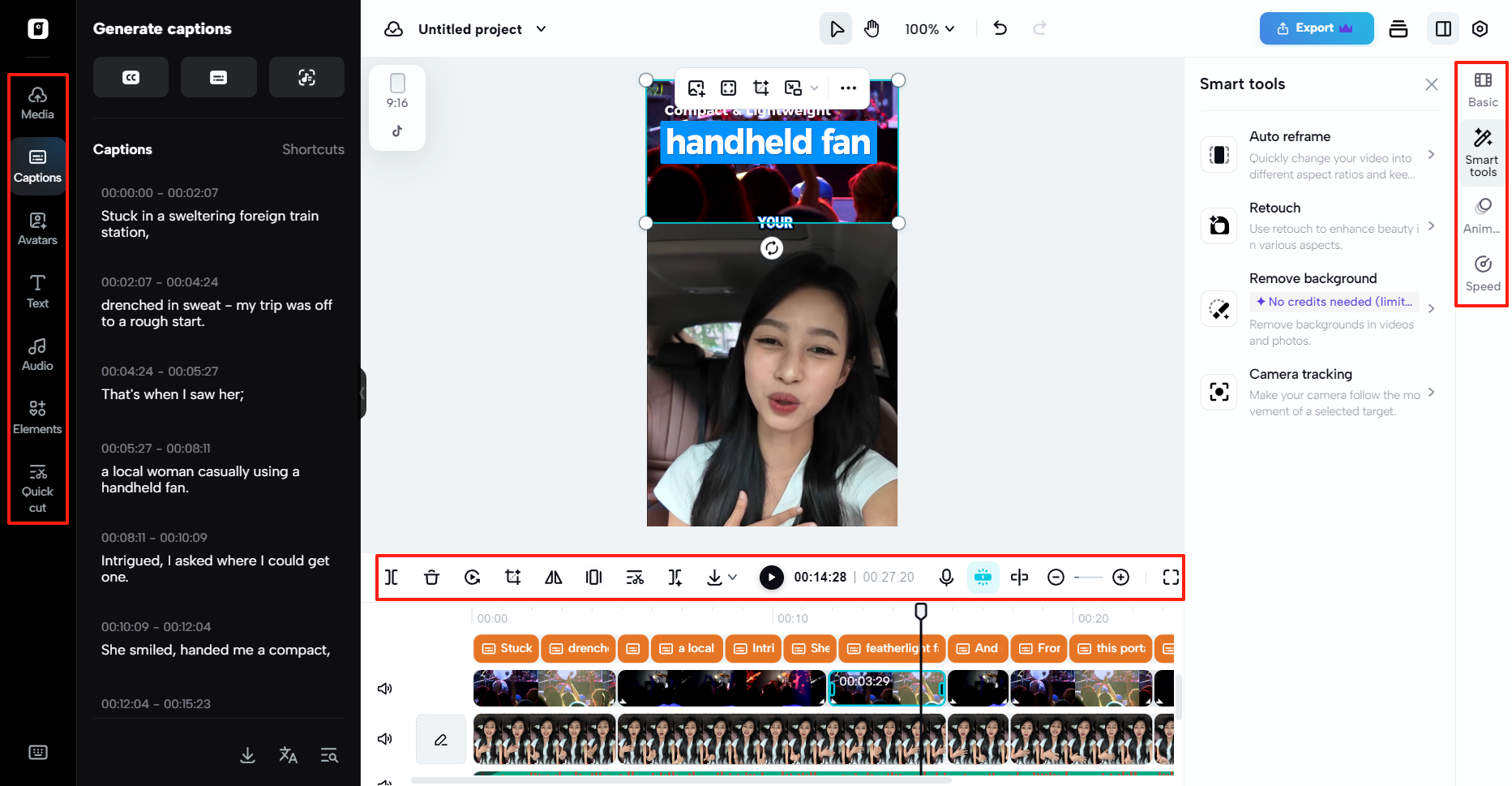This screenshot has height=786, width=1512.
Task: Mirror the clip using the flip icon
Action: click(553, 577)
